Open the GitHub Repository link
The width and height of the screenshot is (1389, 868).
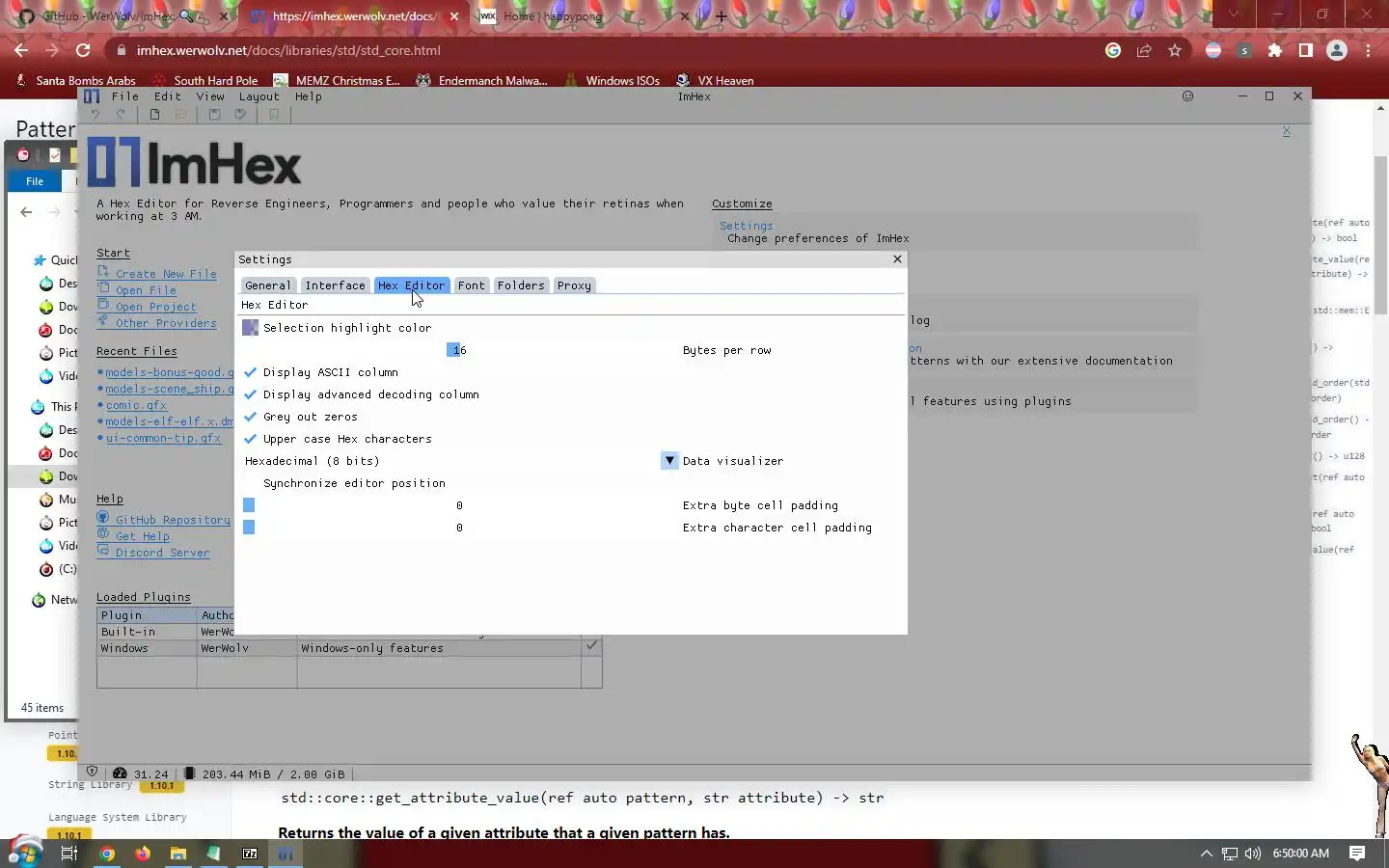coord(173,520)
